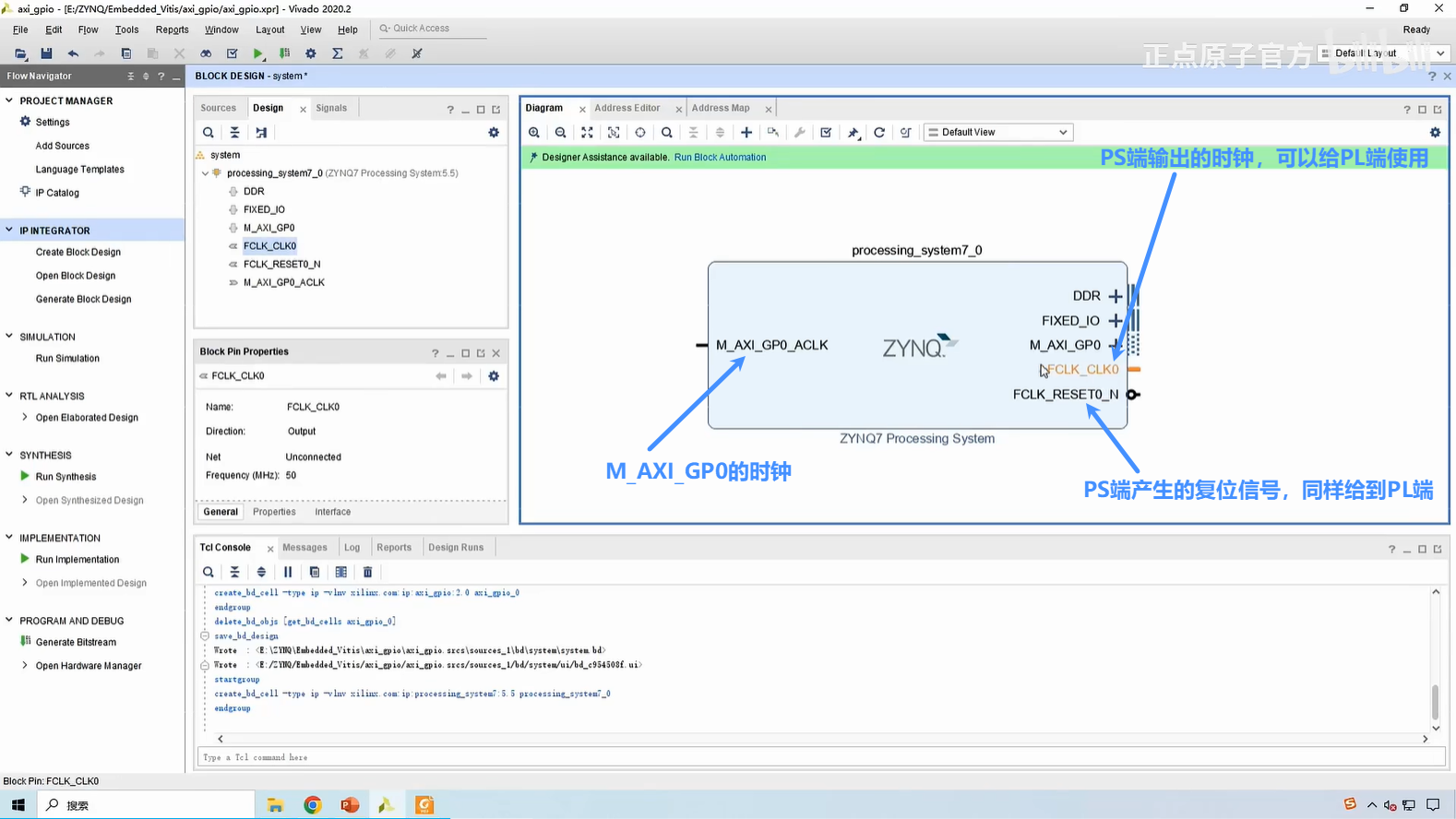The width and height of the screenshot is (1456, 819).
Task: Click the Add IP plus icon in Diagram toolbar
Action: [746, 133]
